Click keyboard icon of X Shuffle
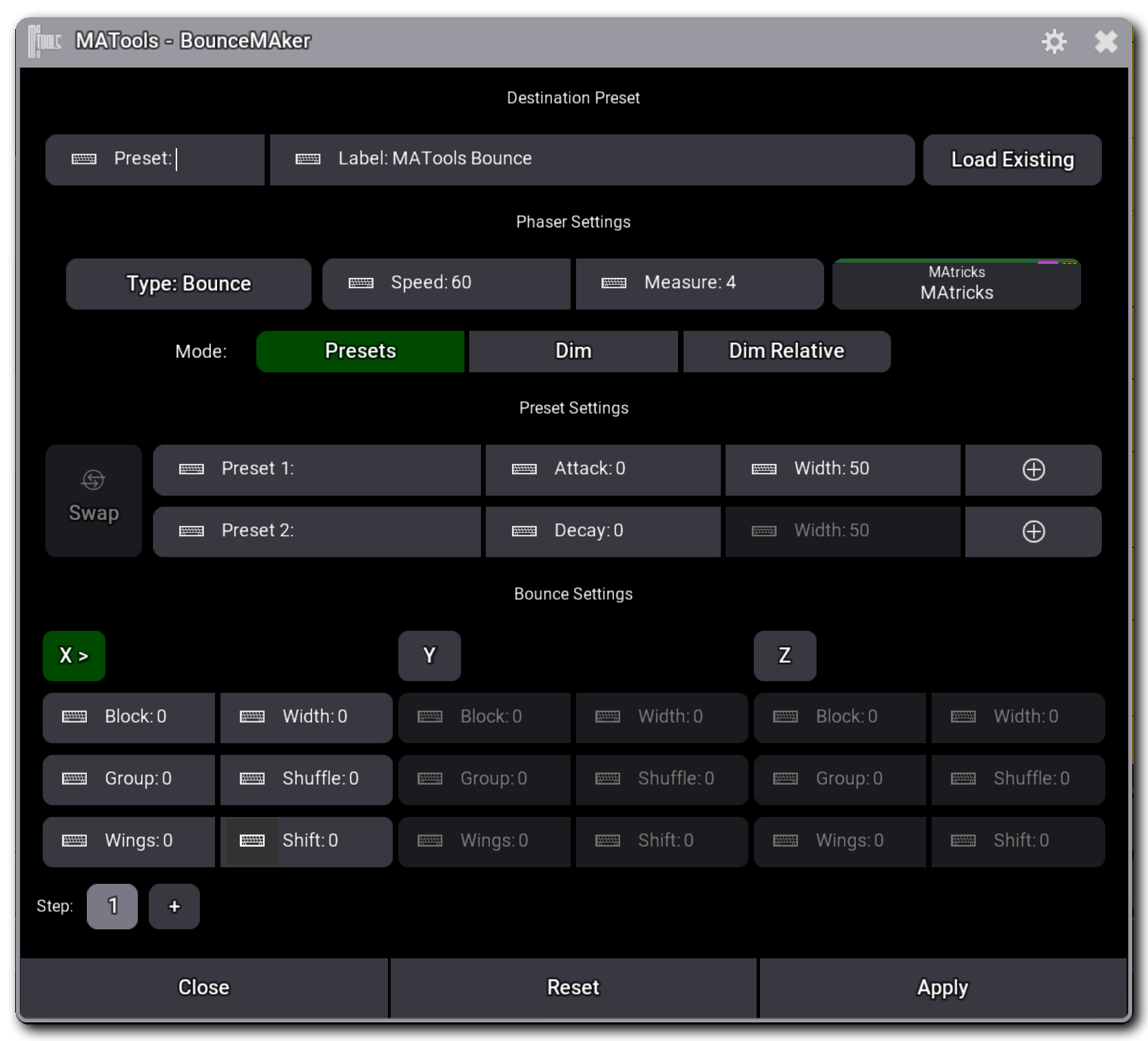Image resolution: width=1148 pixels, height=1041 pixels. [252, 779]
